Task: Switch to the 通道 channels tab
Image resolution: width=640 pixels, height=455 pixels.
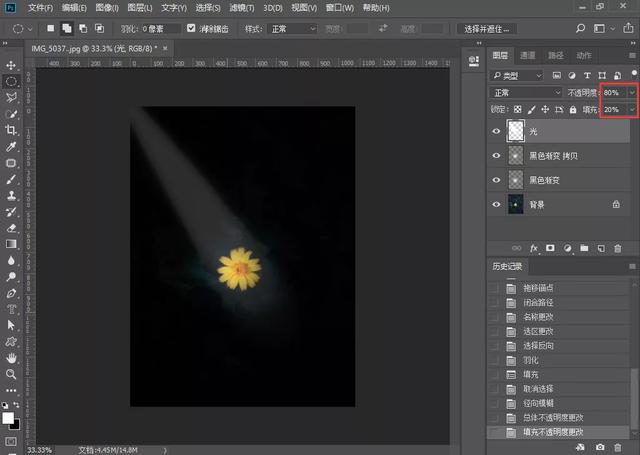Action: pos(529,56)
